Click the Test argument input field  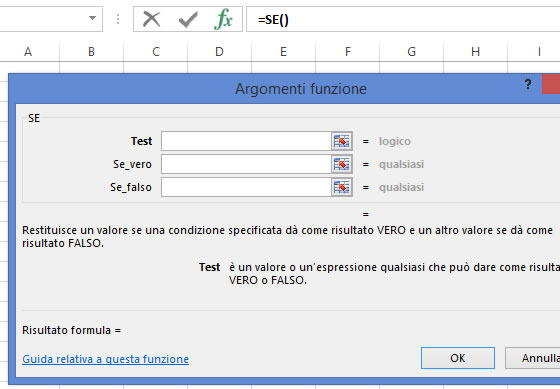pyautogui.click(x=246, y=141)
